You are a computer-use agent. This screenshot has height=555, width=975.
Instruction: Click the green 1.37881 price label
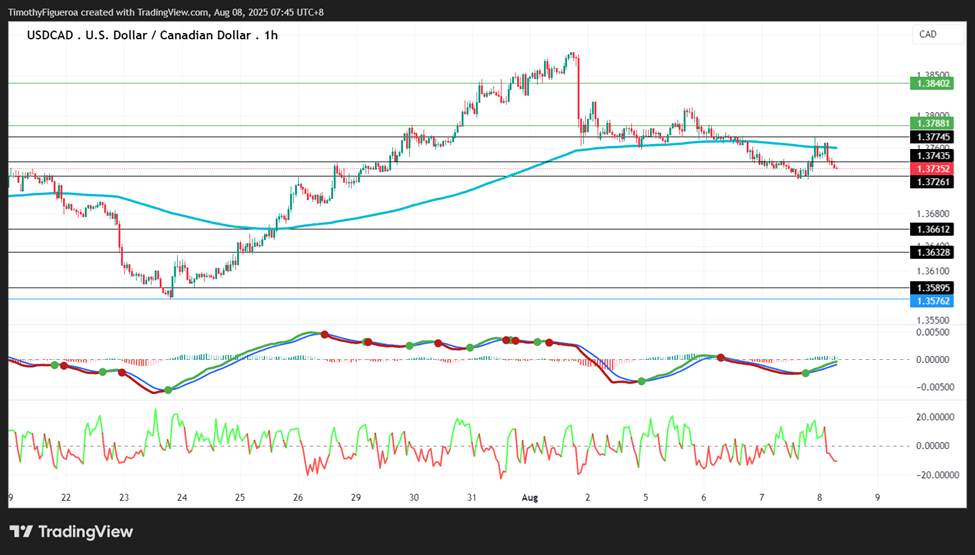[931, 124]
